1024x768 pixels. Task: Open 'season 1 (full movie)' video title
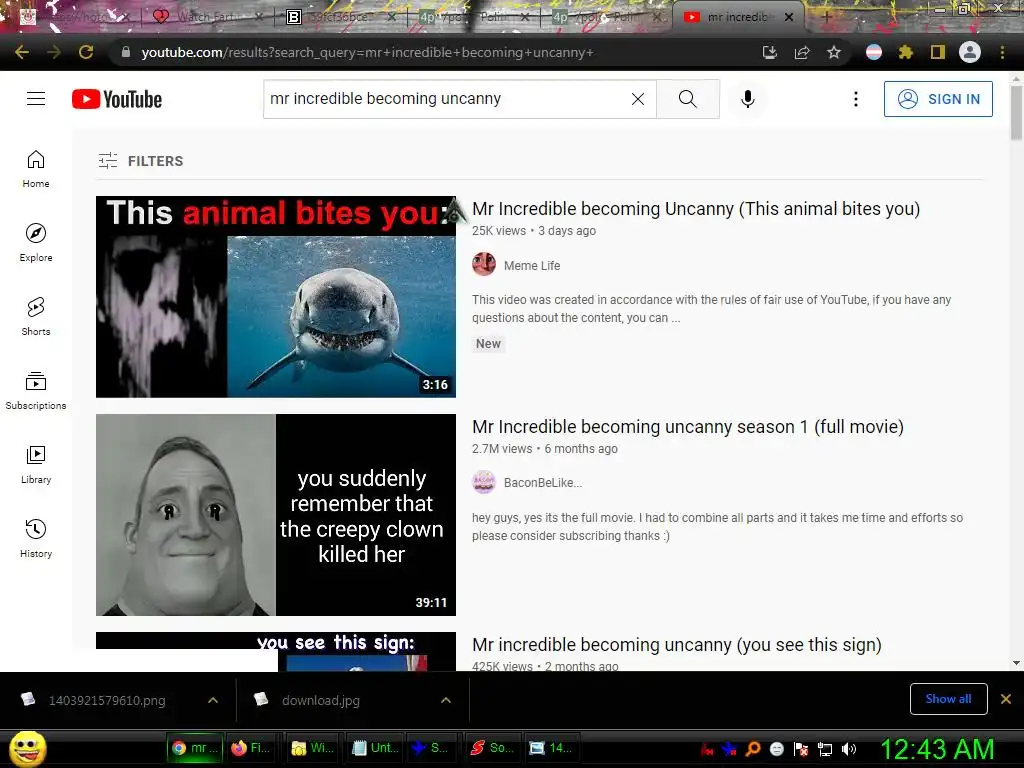coord(688,427)
